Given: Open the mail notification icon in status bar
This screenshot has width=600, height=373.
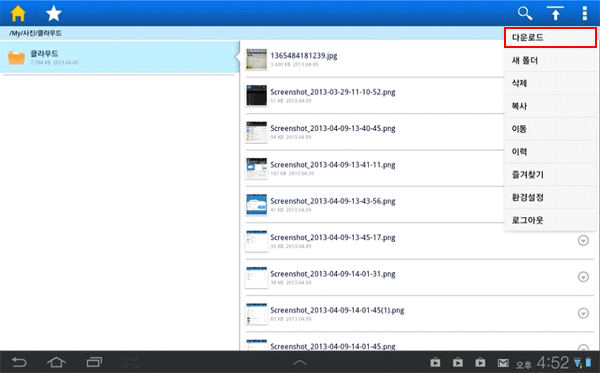Looking at the screenshot, I should click(x=503, y=362).
